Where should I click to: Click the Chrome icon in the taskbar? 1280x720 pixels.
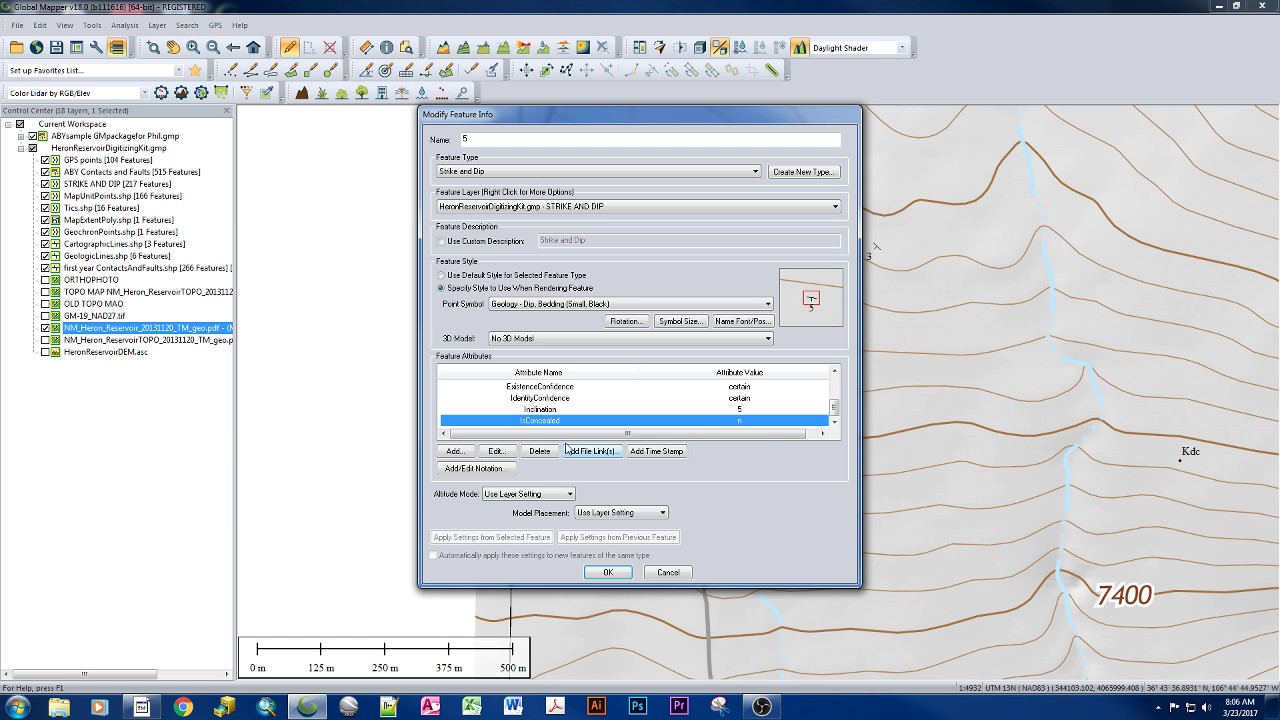coord(182,707)
